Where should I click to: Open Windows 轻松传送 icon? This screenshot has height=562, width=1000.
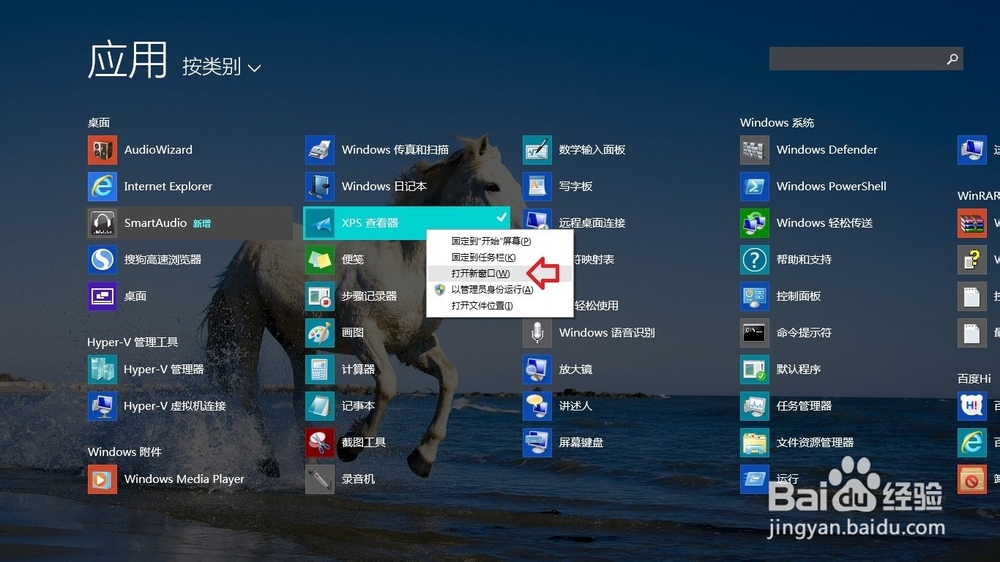(754, 223)
